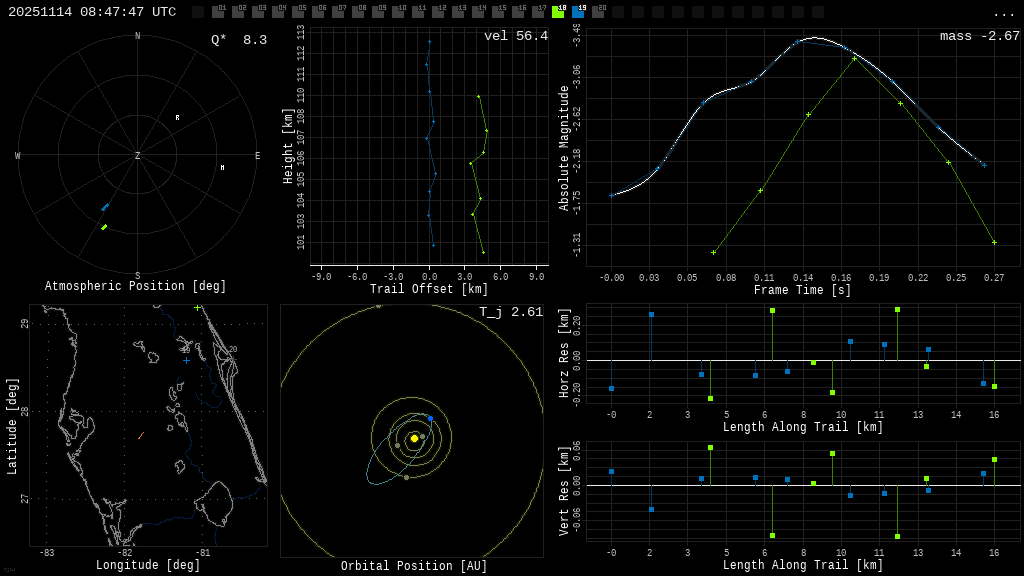Image resolution: width=1024 pixels, height=576 pixels.
Task: Toggle station 17 square in top bar
Action: tap(538, 12)
